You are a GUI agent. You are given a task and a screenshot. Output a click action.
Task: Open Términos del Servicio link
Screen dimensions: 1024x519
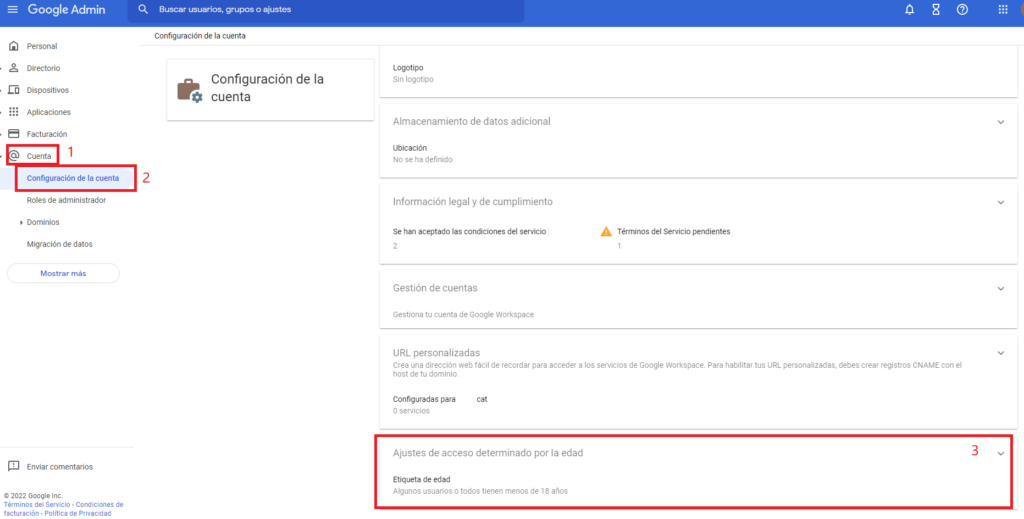(38, 505)
